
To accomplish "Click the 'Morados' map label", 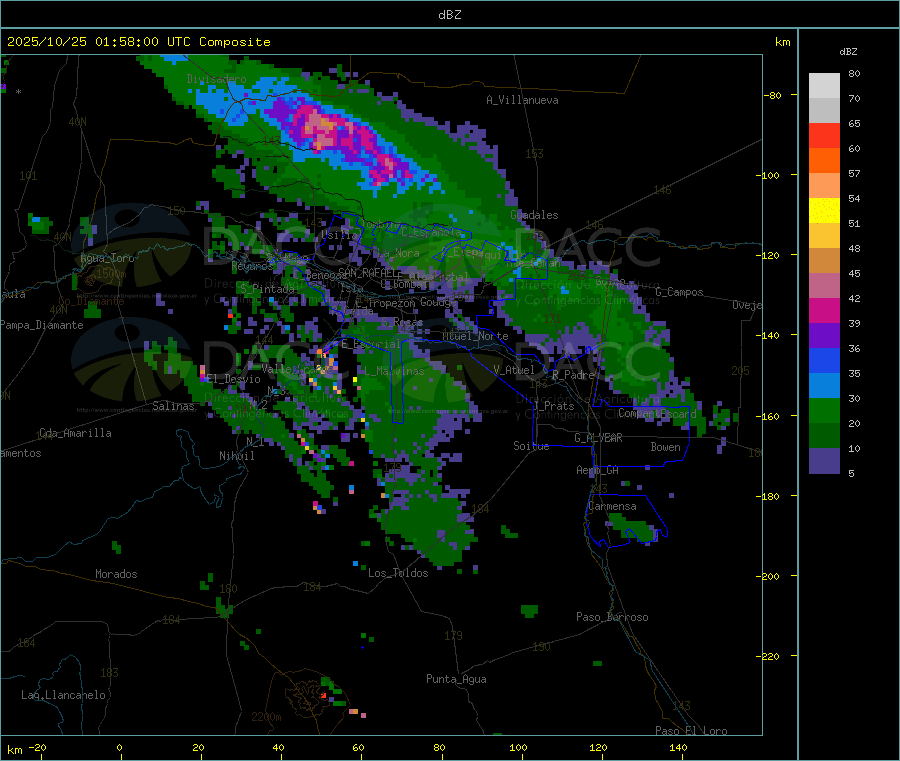I will (116, 574).
